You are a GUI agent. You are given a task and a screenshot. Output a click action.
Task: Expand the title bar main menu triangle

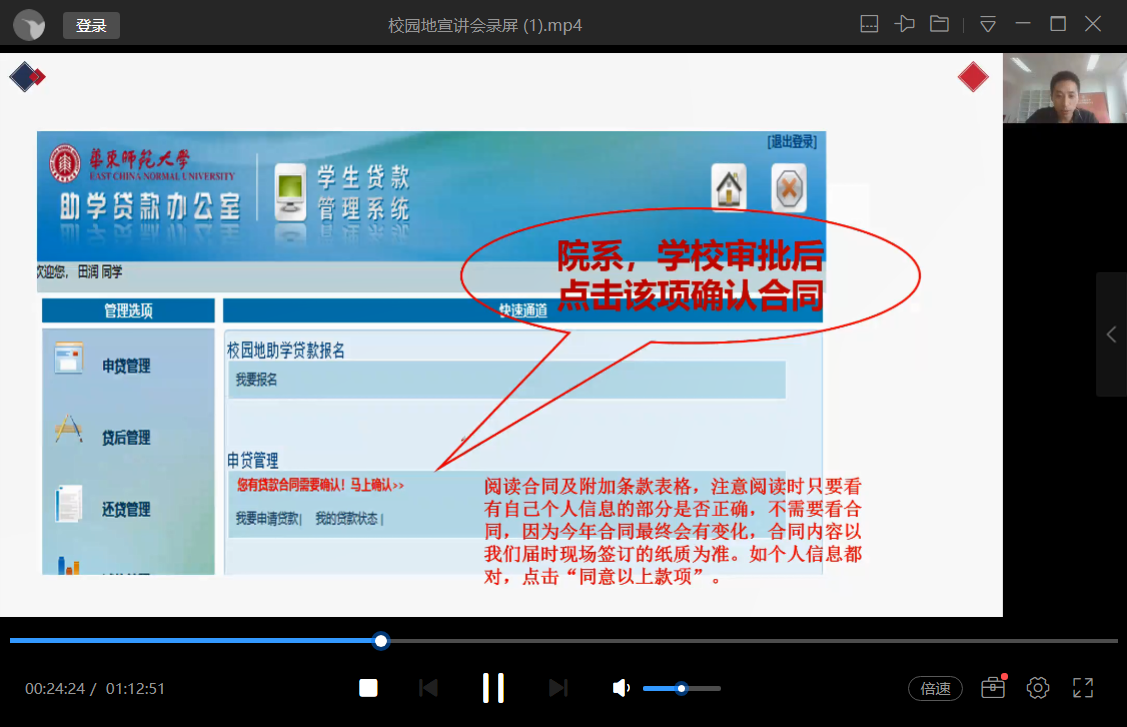click(x=988, y=25)
